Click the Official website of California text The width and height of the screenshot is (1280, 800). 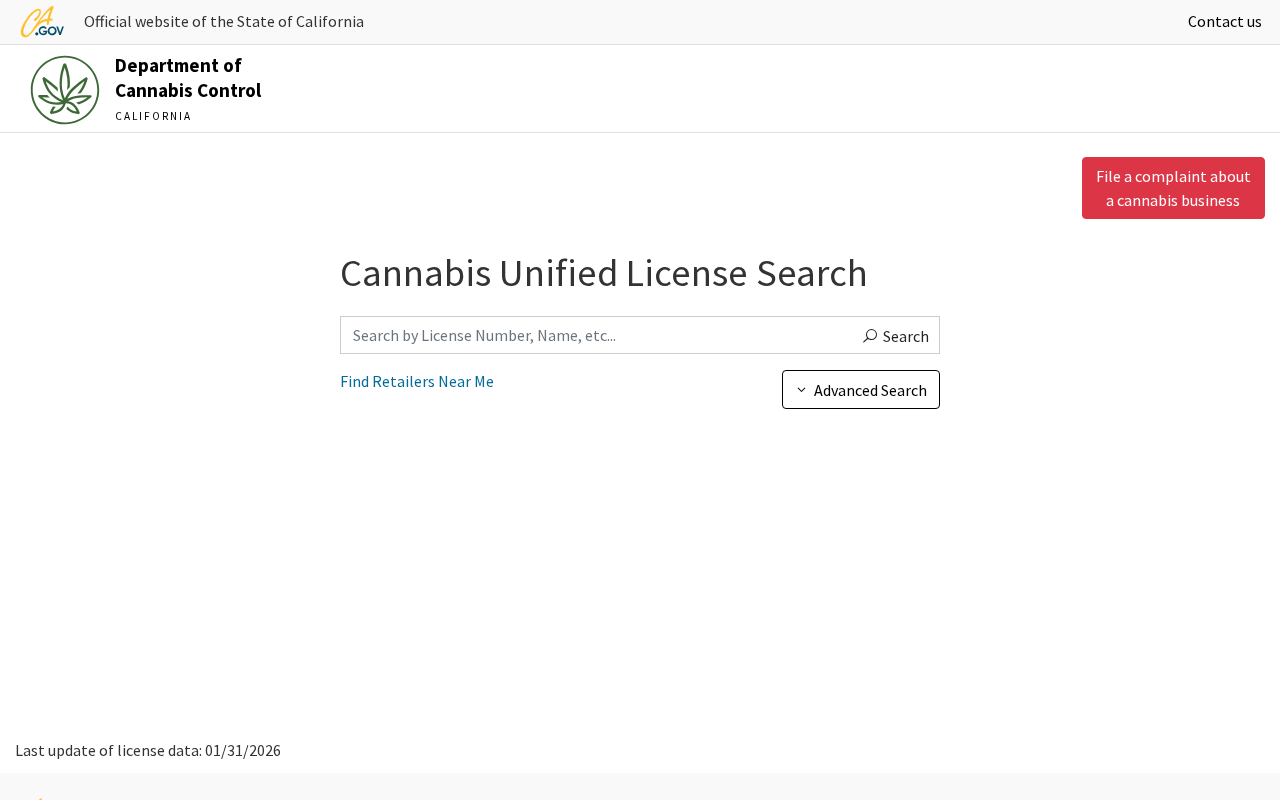[224, 22]
